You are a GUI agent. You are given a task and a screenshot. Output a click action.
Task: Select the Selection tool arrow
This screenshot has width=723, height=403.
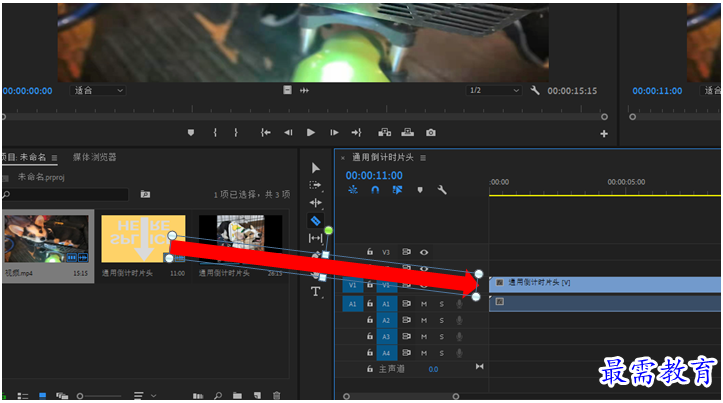316,168
